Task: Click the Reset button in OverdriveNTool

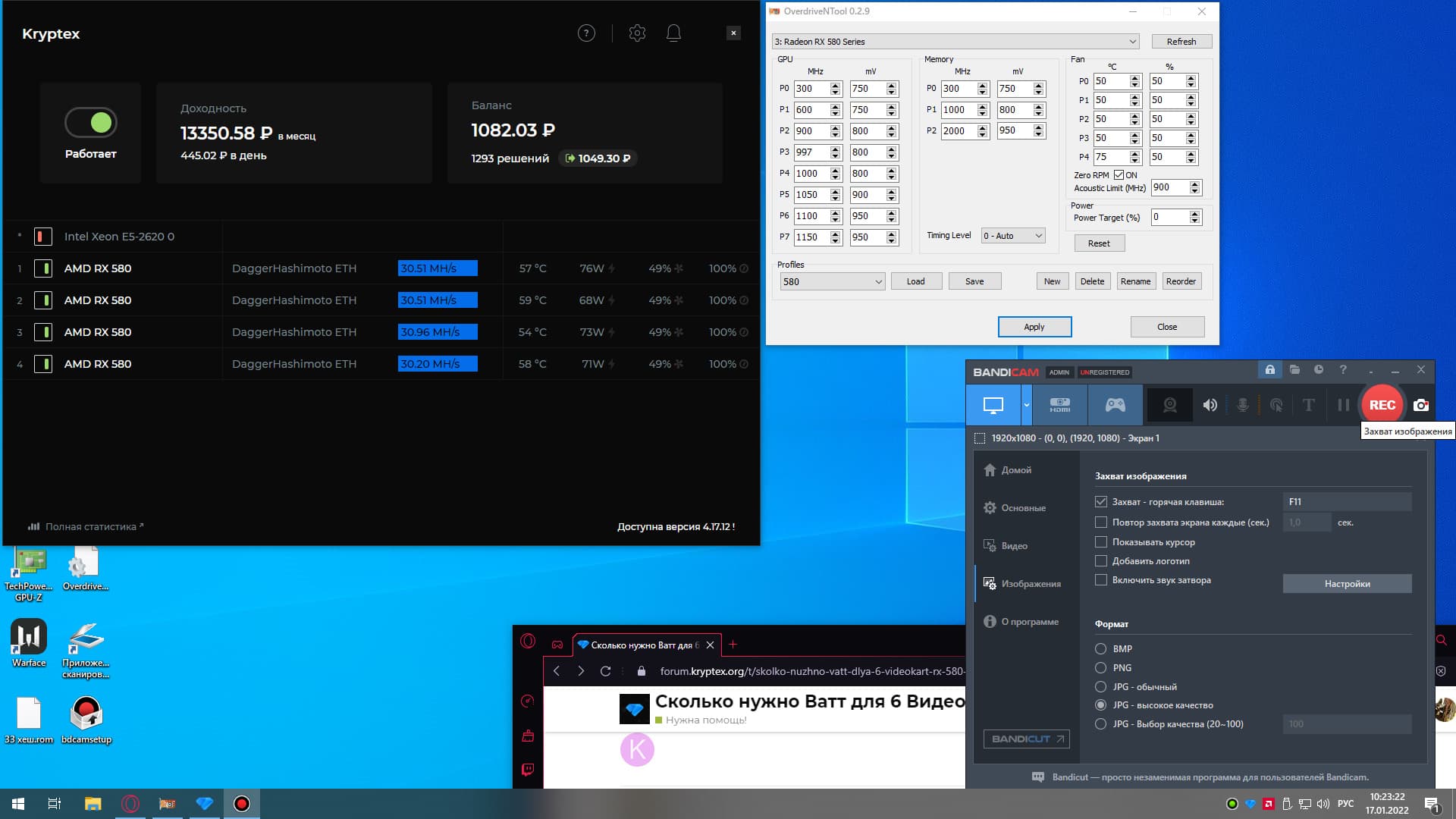Action: (x=1099, y=243)
